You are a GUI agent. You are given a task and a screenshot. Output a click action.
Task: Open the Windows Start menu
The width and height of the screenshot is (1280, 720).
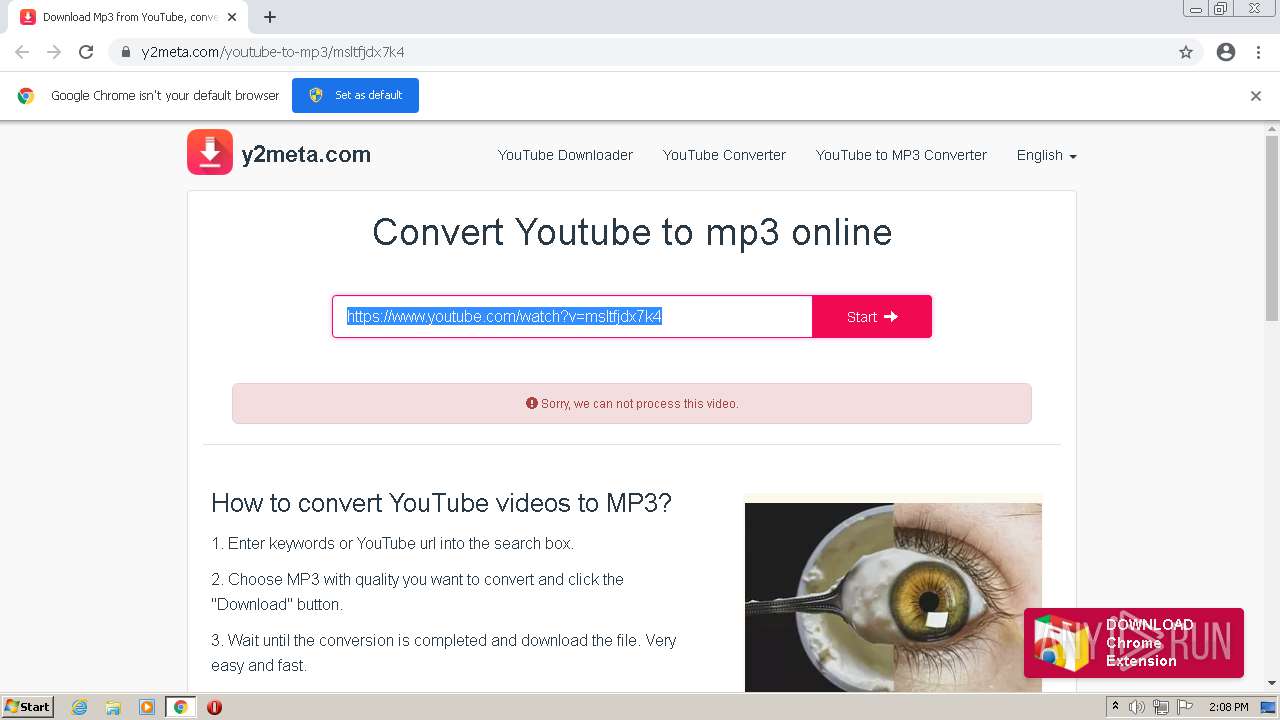(28, 707)
